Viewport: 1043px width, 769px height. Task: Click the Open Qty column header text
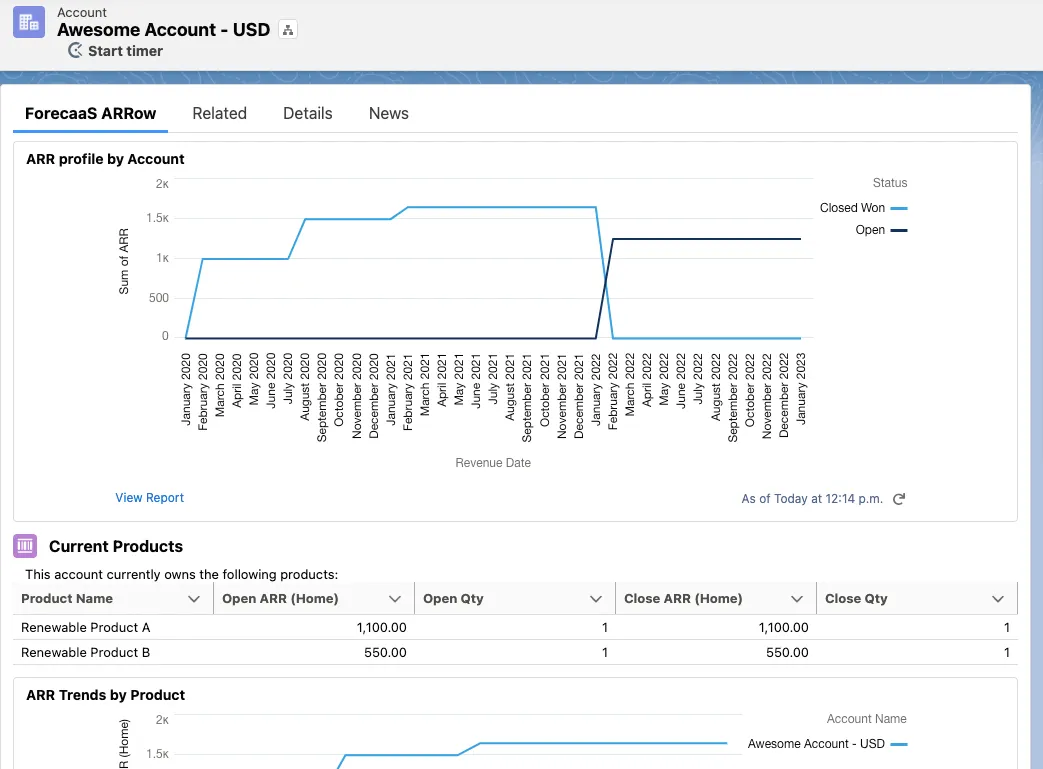point(453,599)
